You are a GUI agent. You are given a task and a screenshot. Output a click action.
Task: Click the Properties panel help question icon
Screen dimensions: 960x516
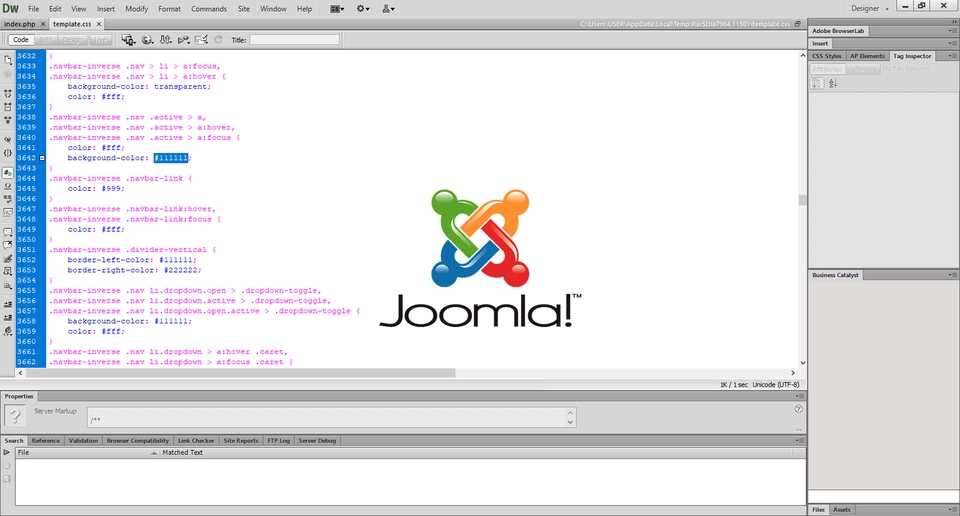point(798,409)
